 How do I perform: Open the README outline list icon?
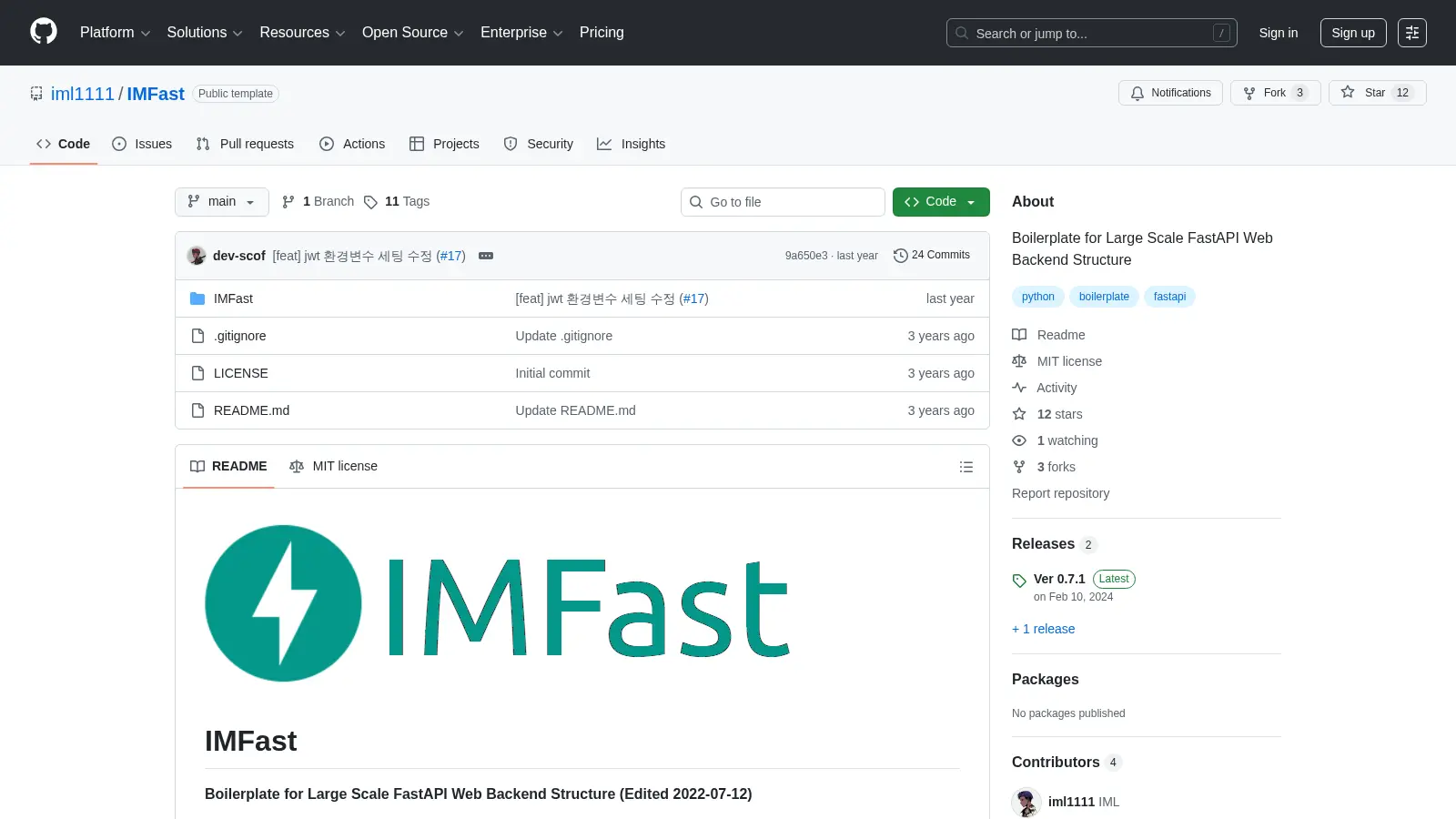[x=966, y=467]
